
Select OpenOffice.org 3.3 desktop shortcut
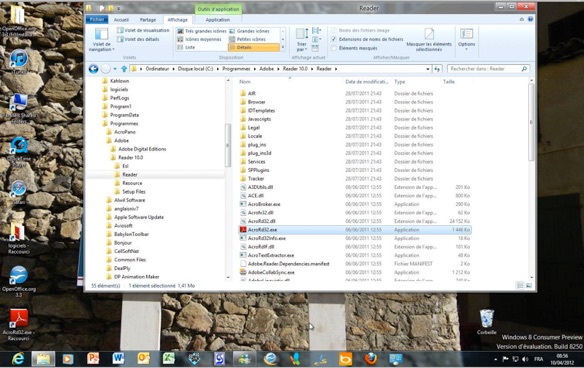point(19,282)
